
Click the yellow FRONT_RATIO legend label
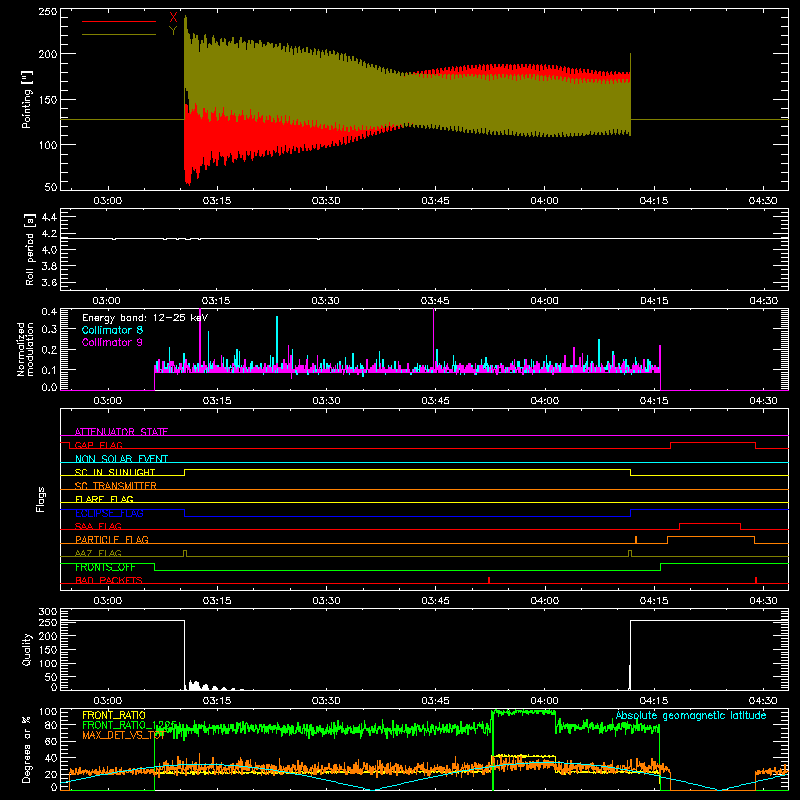pos(114,715)
